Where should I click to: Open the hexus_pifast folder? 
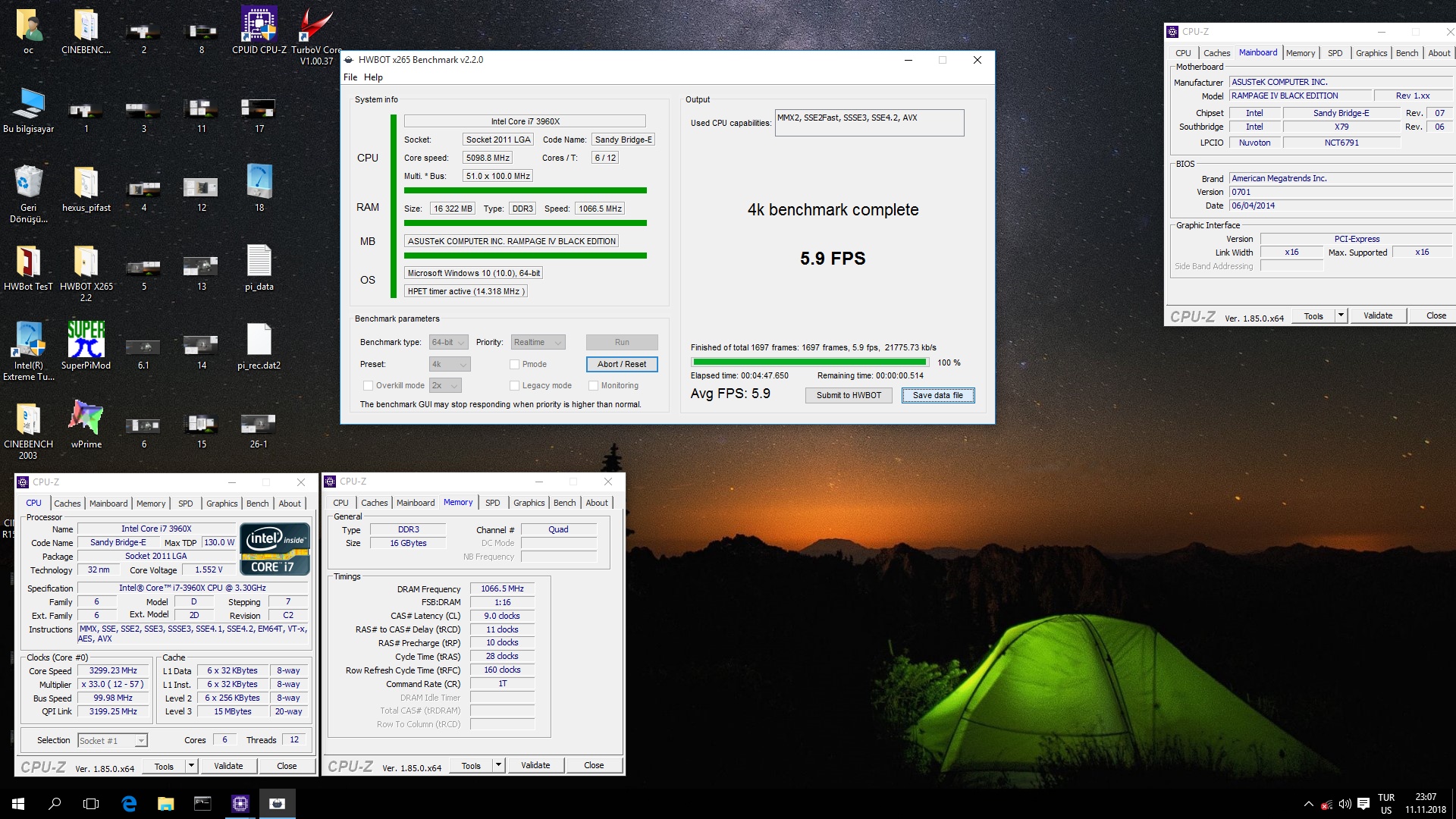[86, 189]
